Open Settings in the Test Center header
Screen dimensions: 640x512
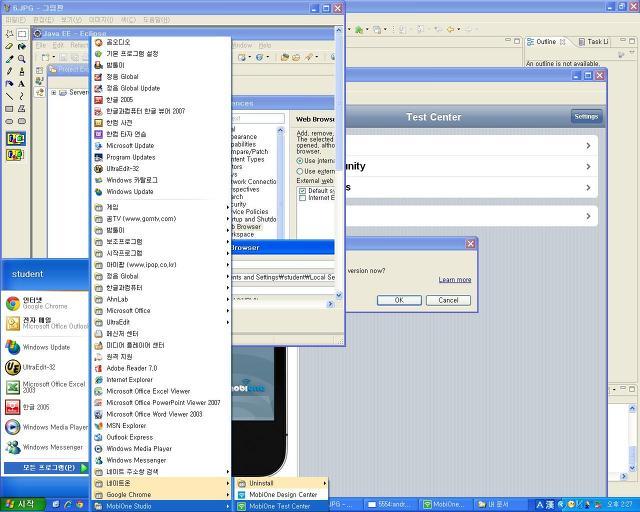pyautogui.click(x=586, y=117)
